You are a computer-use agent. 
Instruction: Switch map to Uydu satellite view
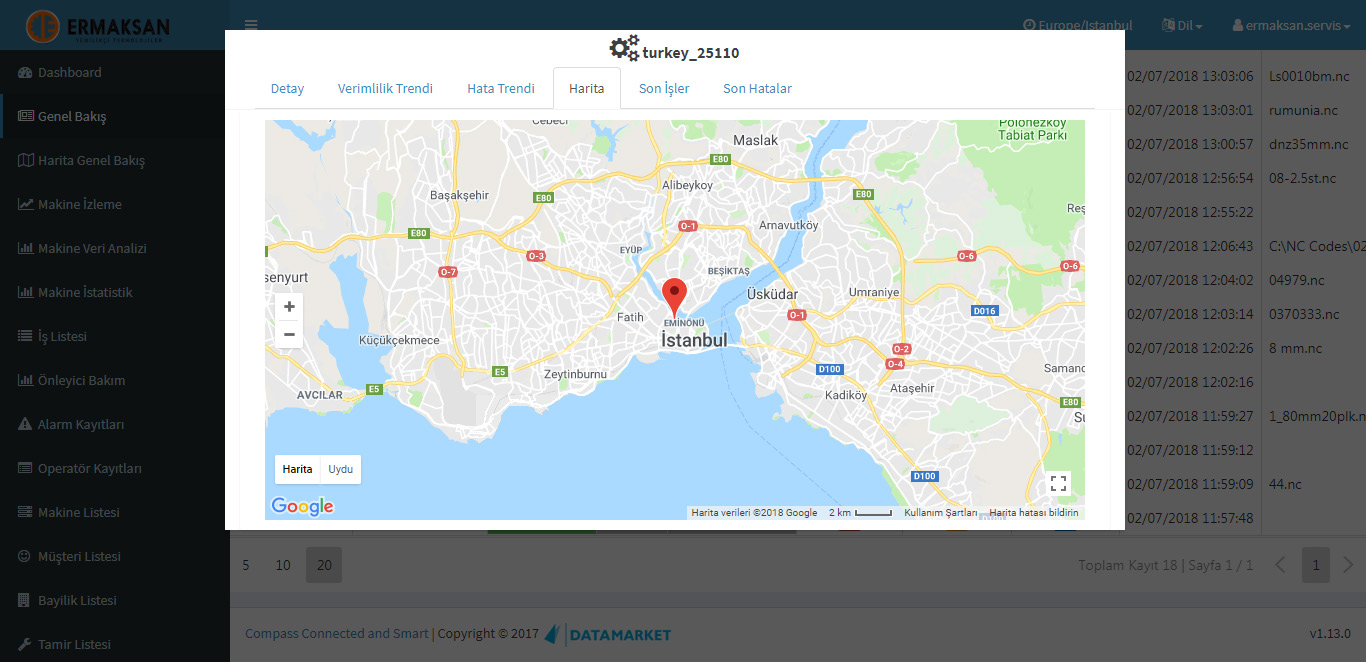340,469
